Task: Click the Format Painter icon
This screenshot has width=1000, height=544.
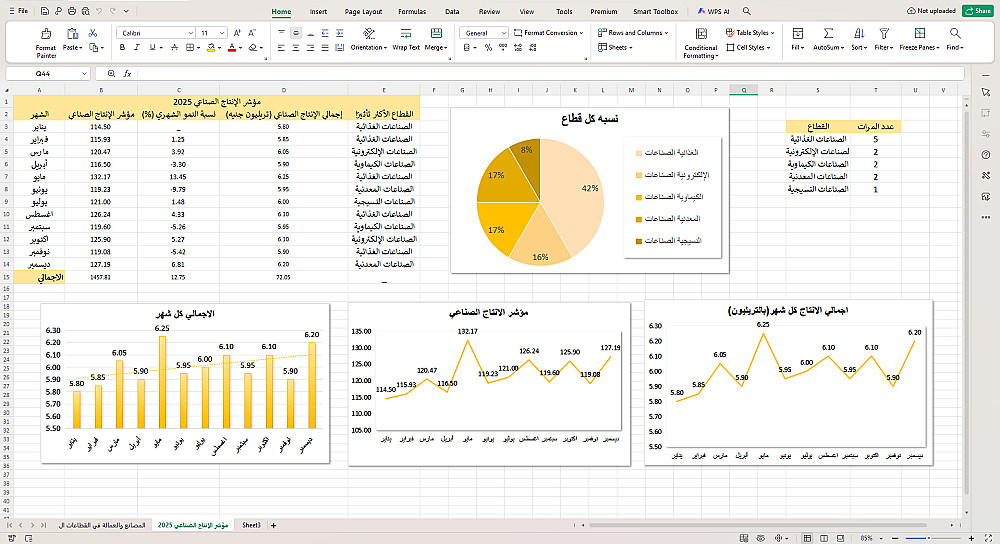Action: (x=45, y=35)
